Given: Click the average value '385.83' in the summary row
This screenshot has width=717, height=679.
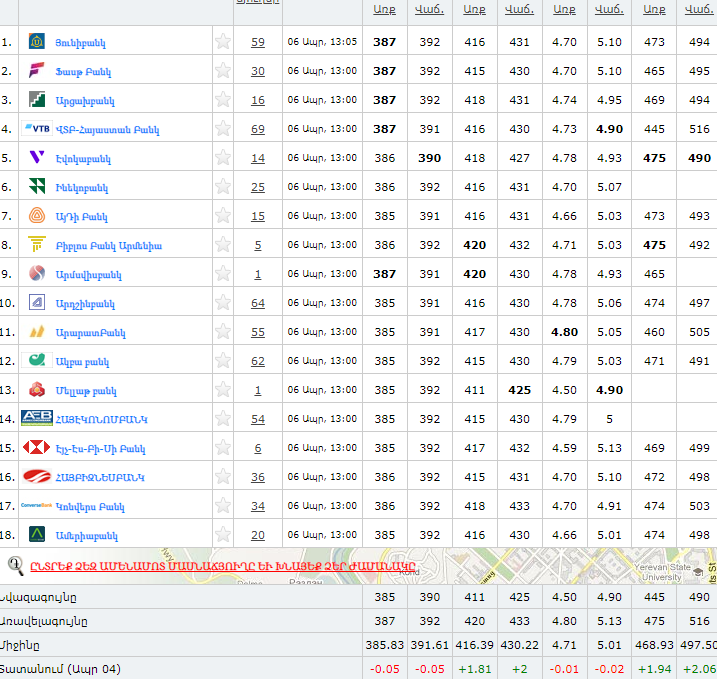Looking at the screenshot, I should (385, 645).
